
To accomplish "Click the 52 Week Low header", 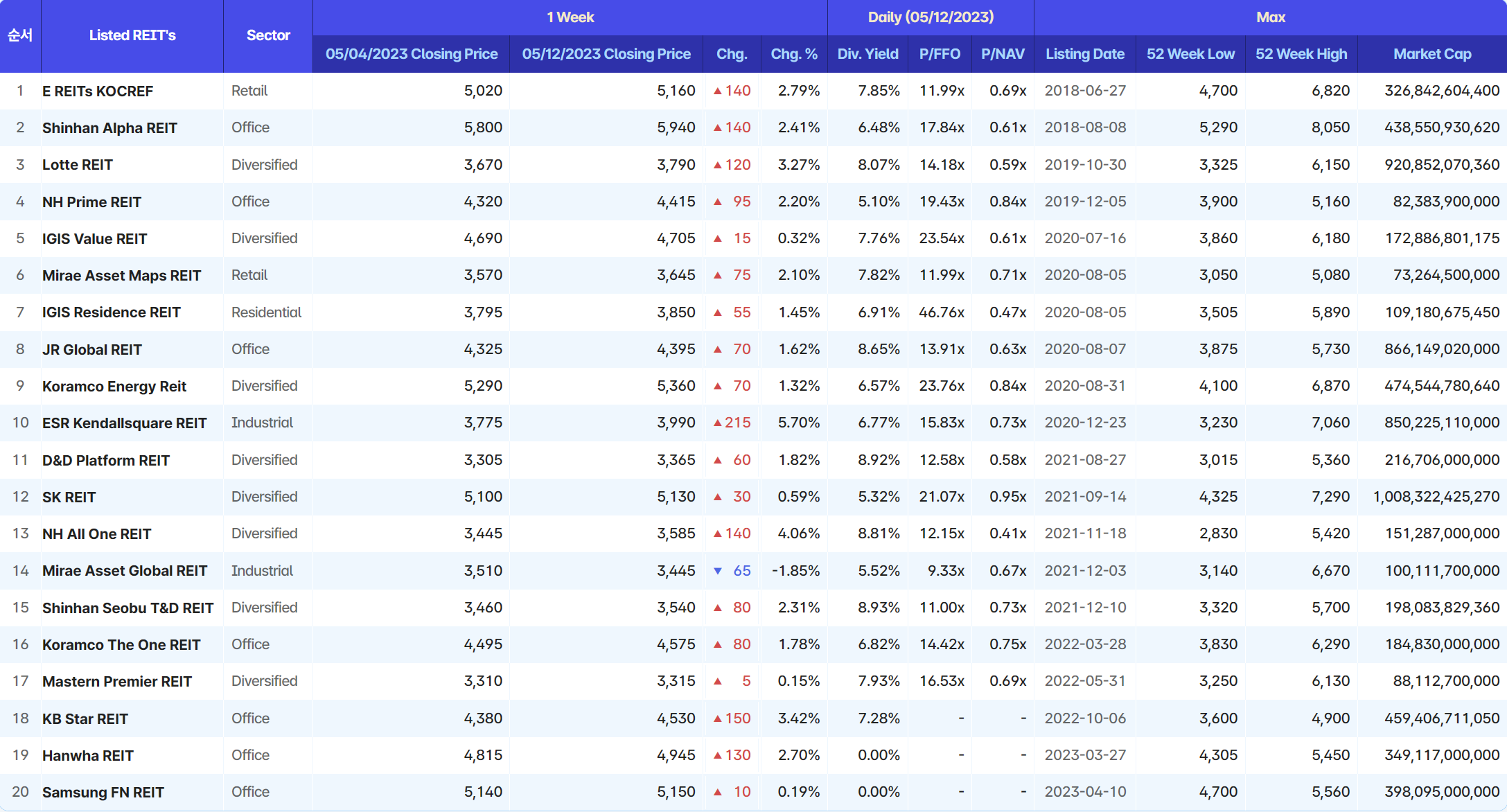I will tap(1190, 54).
